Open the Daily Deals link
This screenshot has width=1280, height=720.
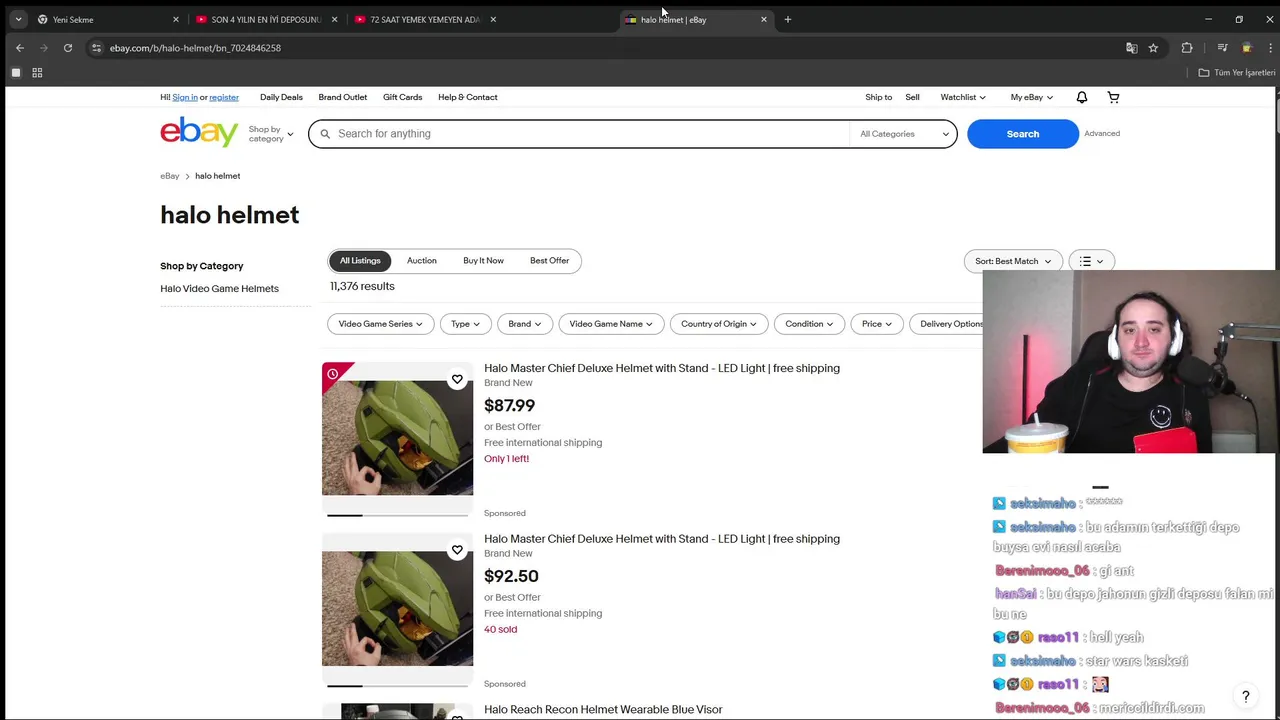[281, 97]
